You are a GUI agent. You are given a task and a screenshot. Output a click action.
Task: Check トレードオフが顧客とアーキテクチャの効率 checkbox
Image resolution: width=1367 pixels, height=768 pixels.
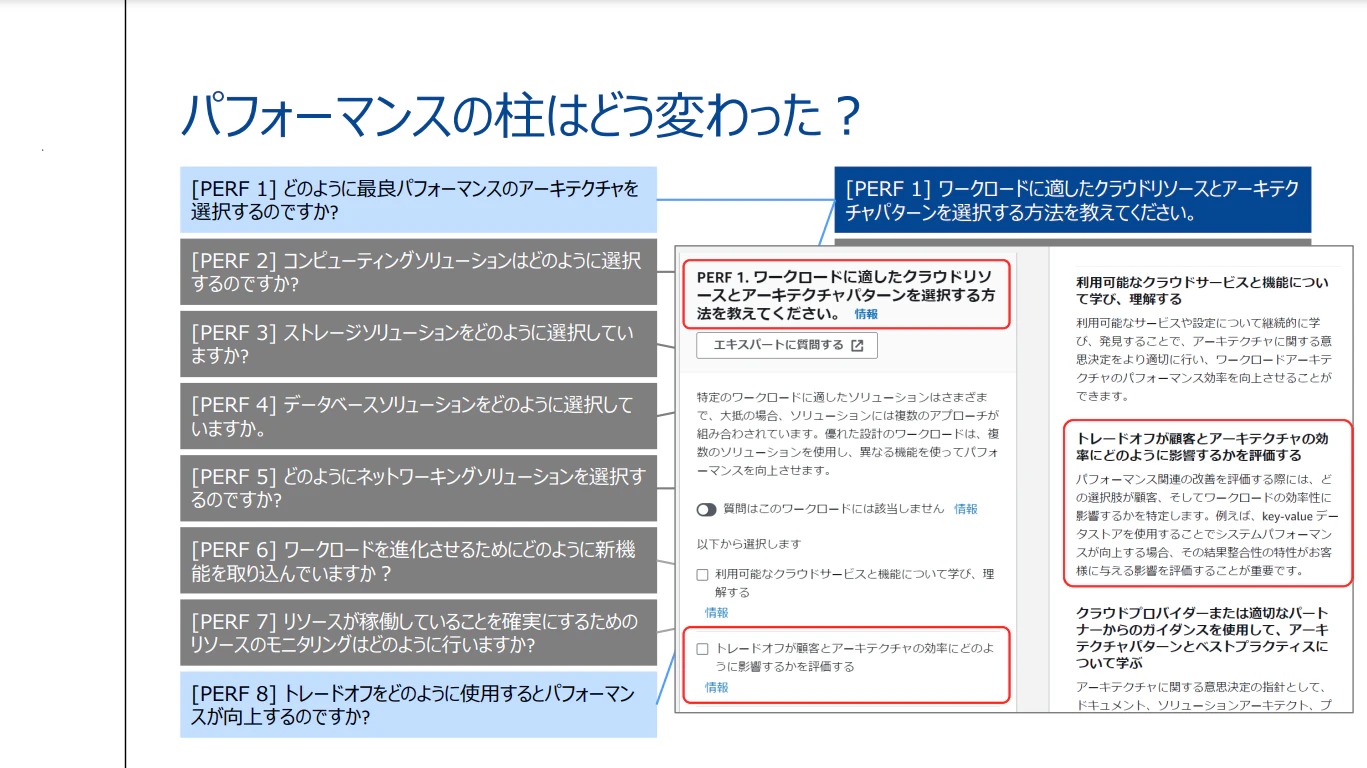tap(702, 649)
